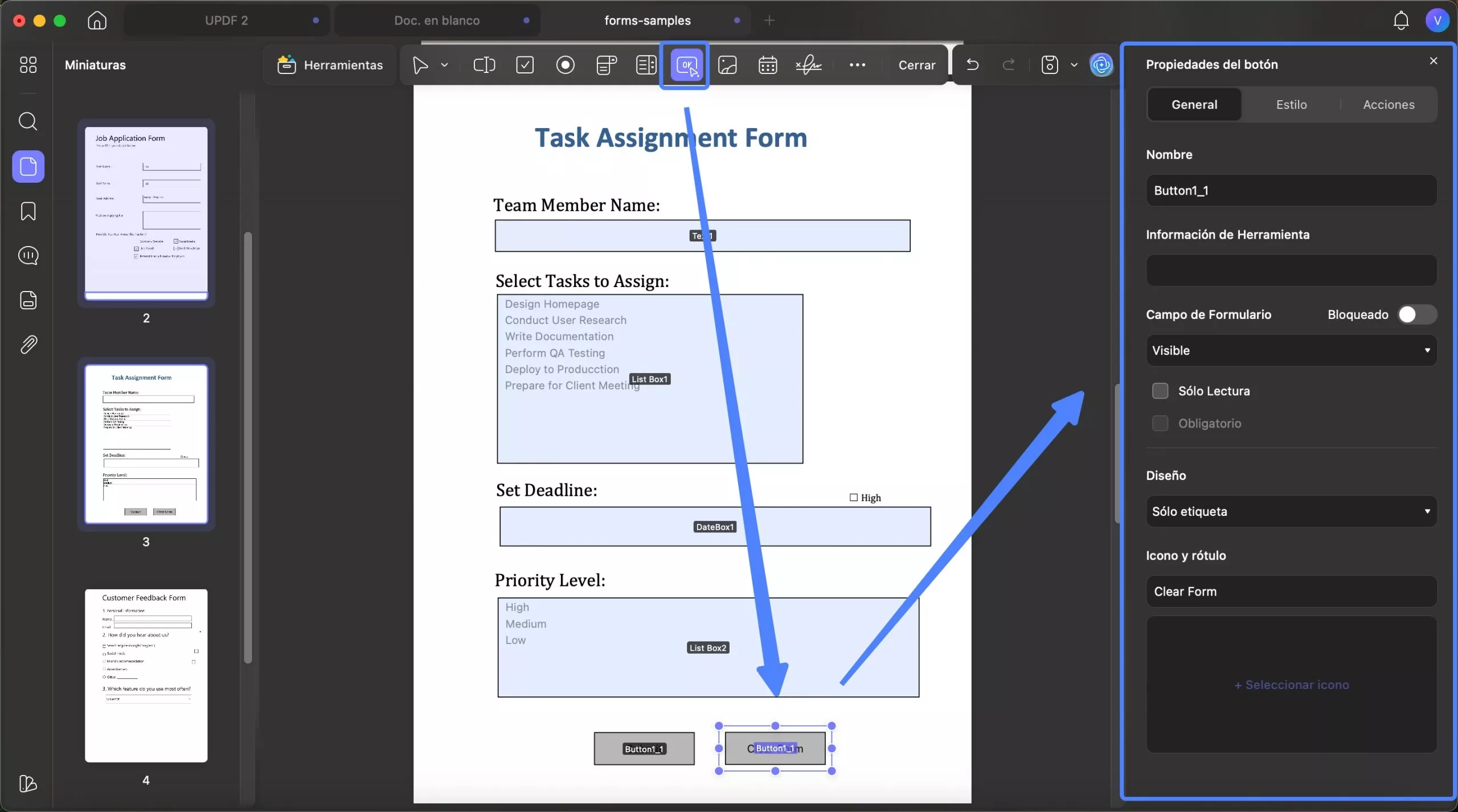Switch to the Acciones tab
Screen dimensions: 1458x812
pyautogui.click(x=1389, y=104)
